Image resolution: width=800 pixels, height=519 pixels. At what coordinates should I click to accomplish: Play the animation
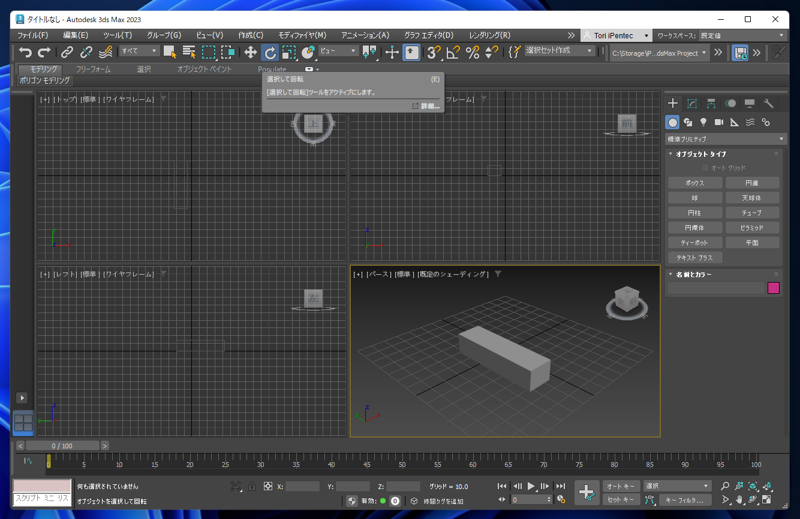click(531, 486)
